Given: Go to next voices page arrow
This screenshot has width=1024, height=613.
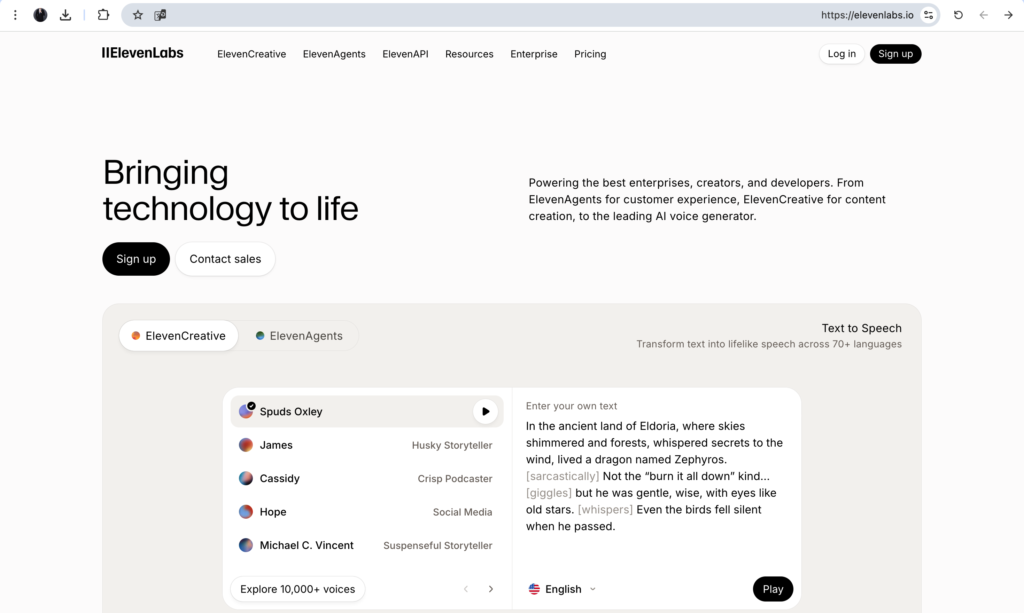Looking at the screenshot, I should coord(490,589).
